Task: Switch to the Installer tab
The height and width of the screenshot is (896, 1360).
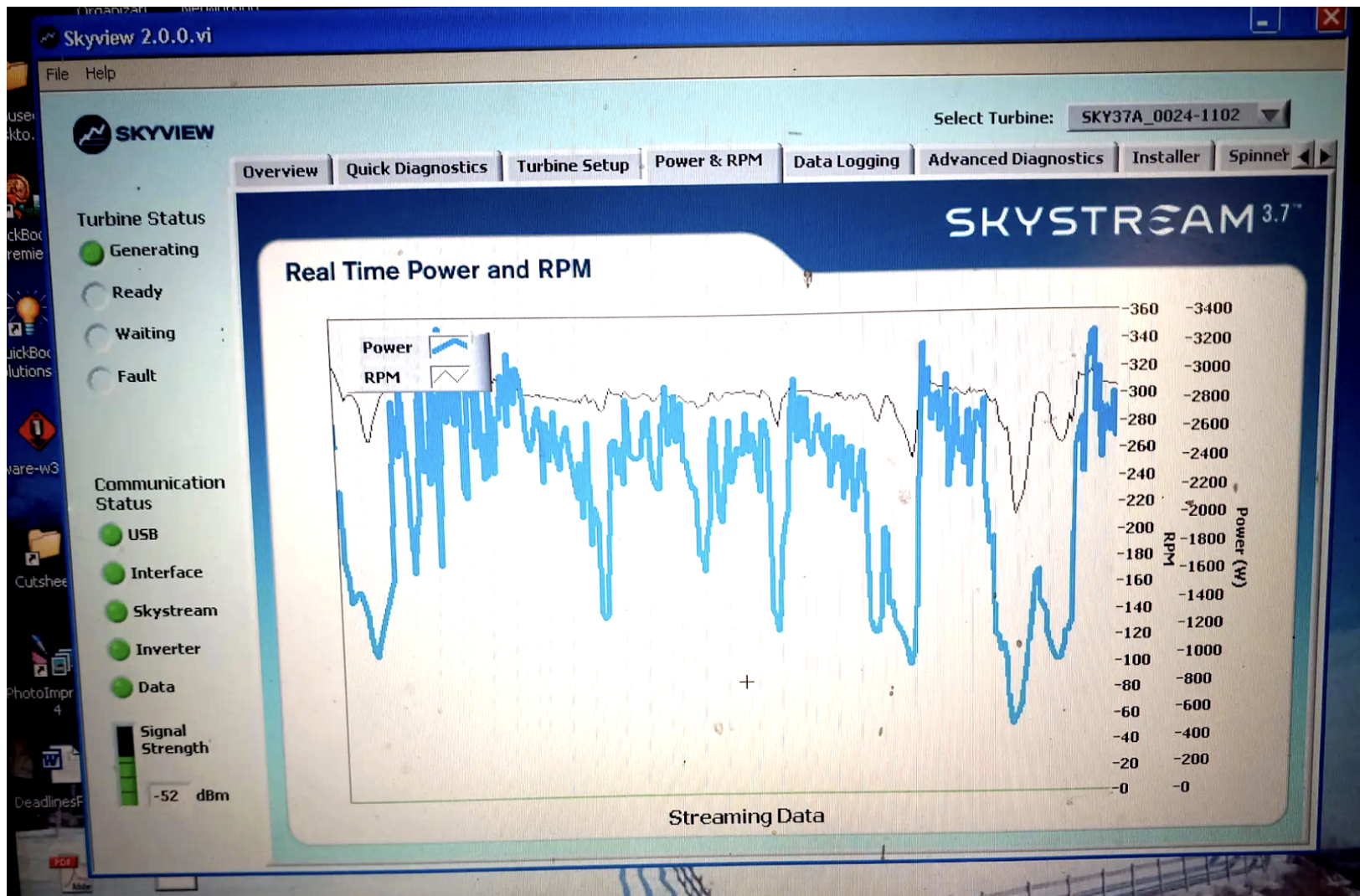Action: pyautogui.click(x=1165, y=157)
